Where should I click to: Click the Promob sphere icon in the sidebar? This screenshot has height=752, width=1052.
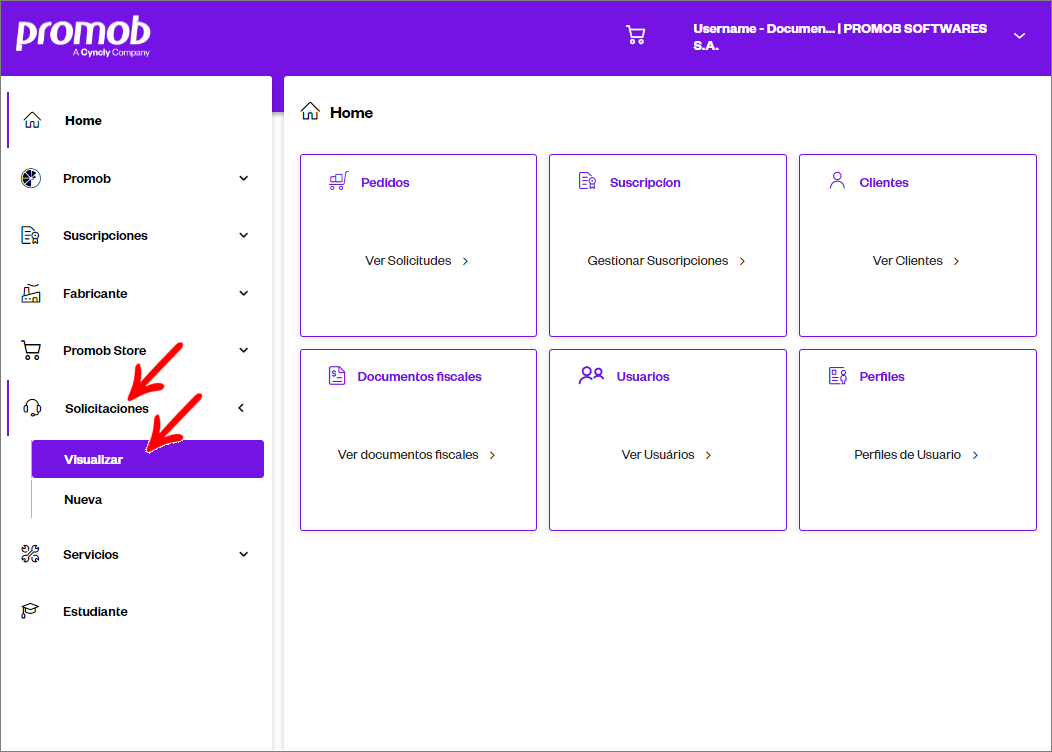(x=31, y=178)
